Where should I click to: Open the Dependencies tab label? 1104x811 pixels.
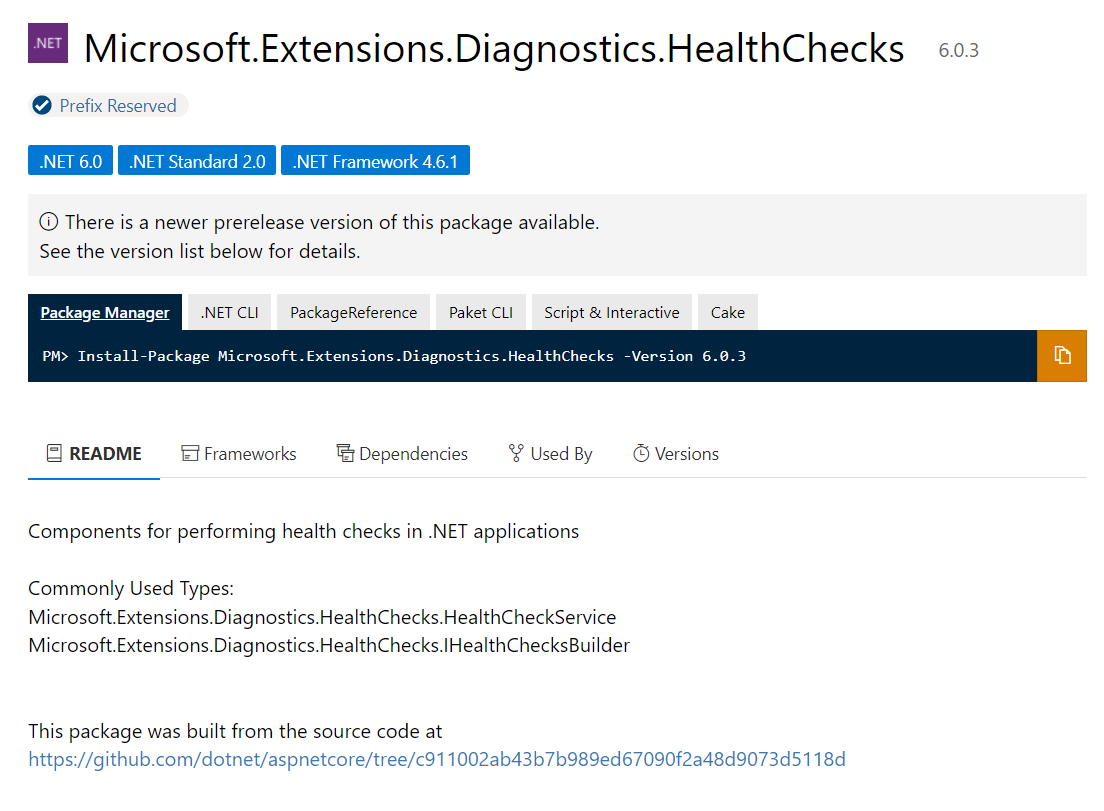(413, 454)
